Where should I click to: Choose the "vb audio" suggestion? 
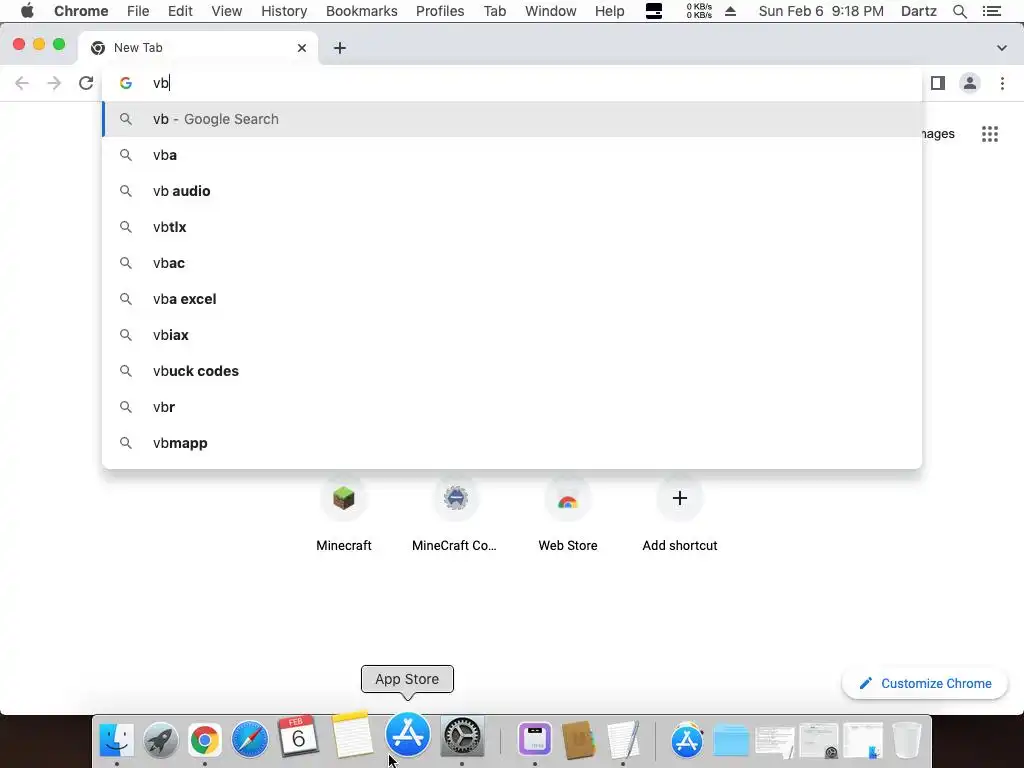(x=512, y=191)
